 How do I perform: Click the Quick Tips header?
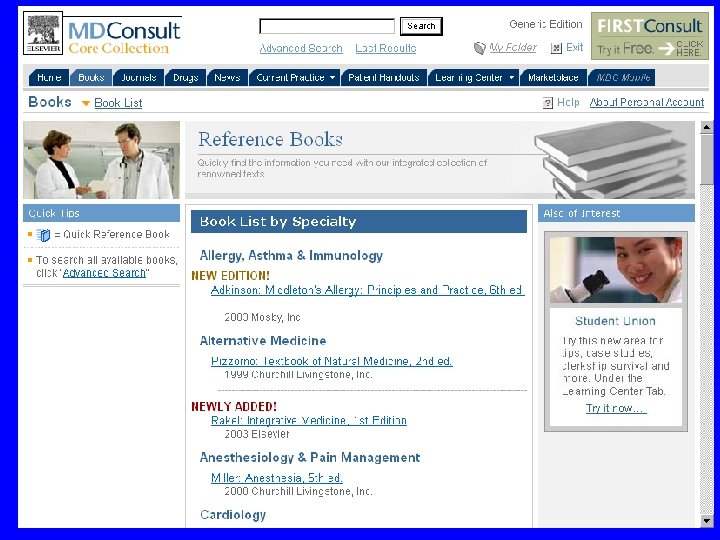point(101,214)
